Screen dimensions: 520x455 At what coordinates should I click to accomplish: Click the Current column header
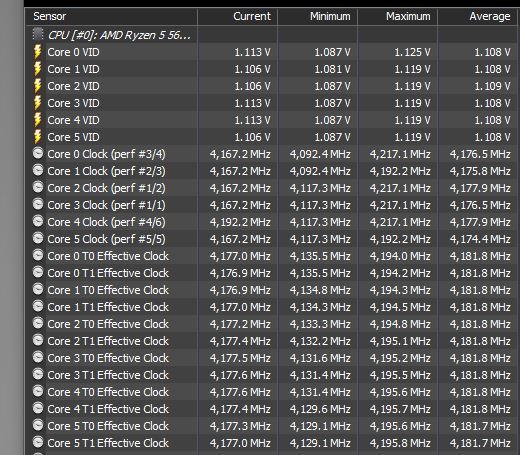pos(238,16)
